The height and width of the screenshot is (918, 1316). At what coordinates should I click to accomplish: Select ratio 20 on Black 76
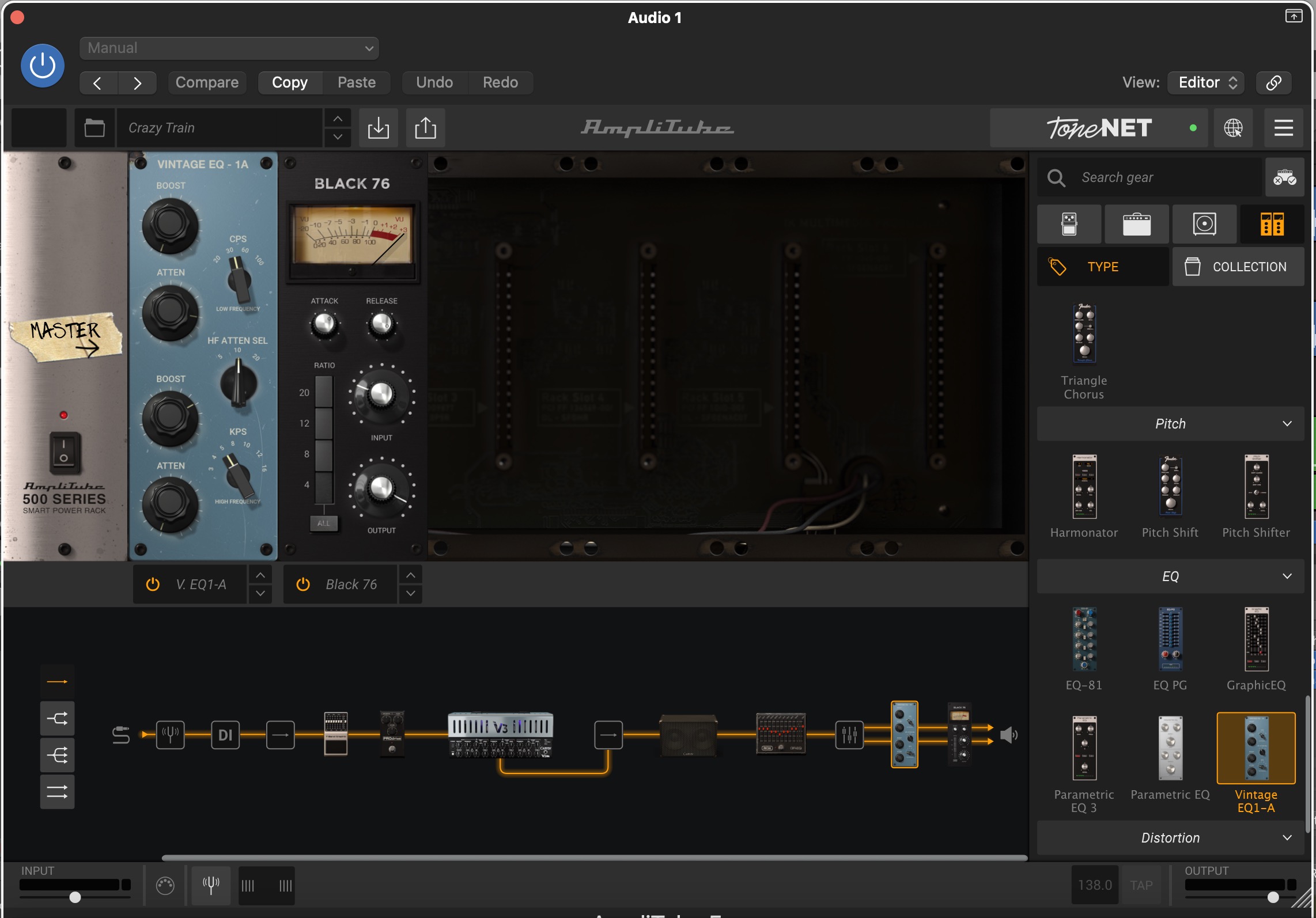(x=324, y=392)
